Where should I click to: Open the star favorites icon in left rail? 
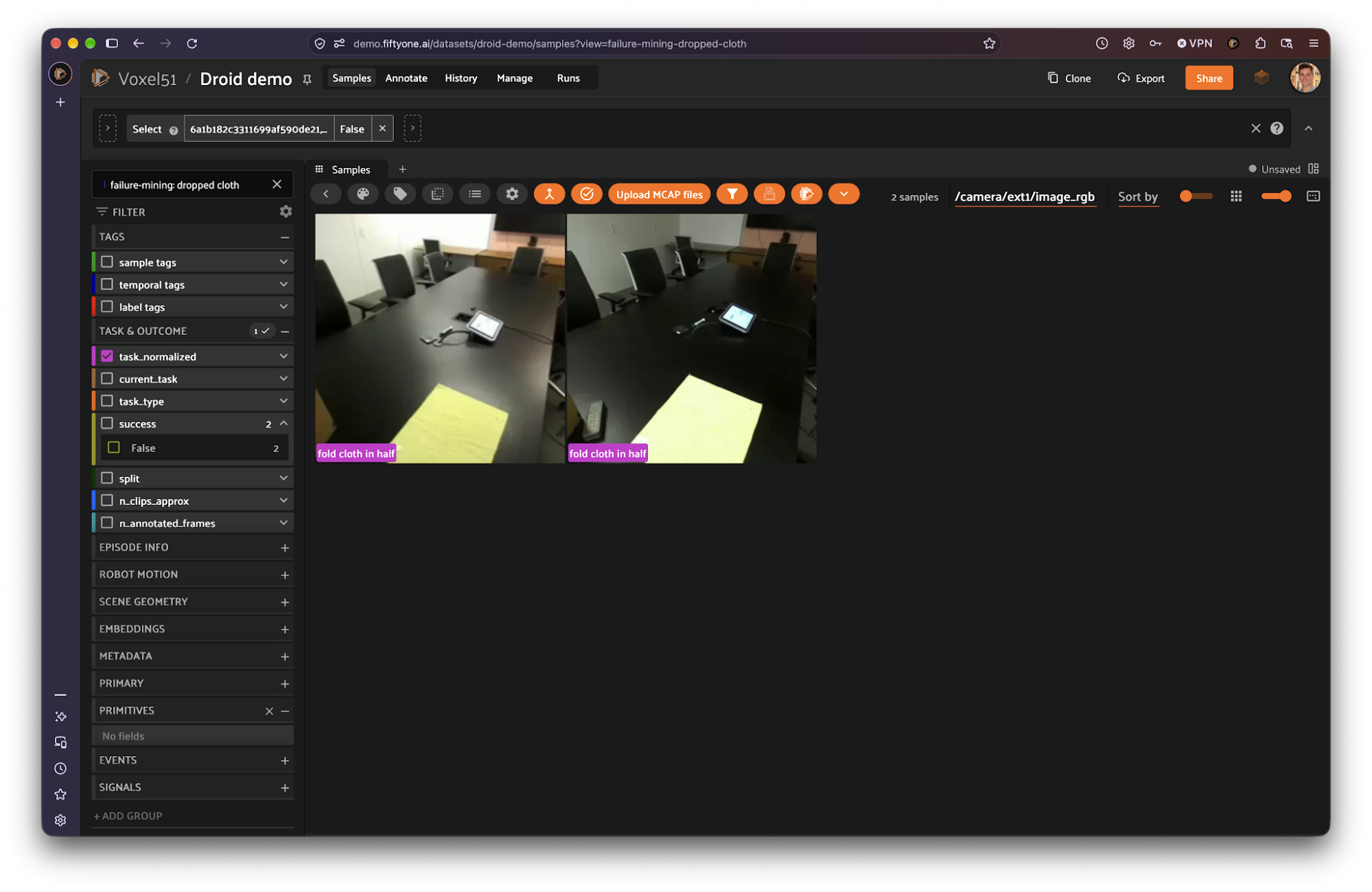tap(60, 794)
